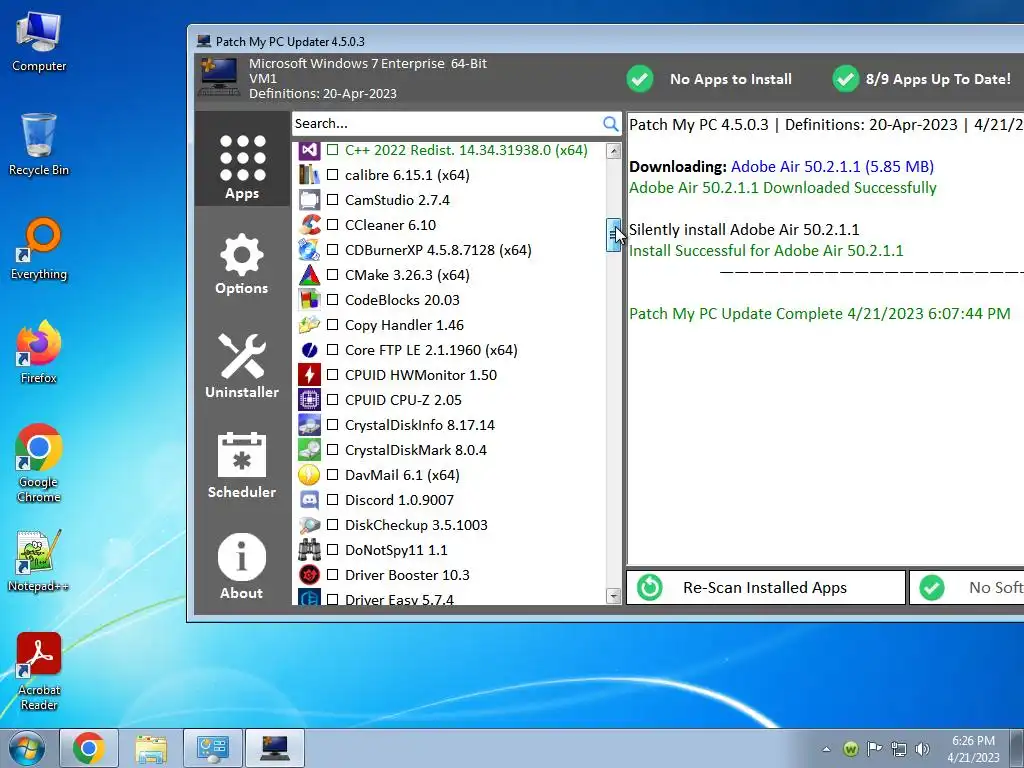The height and width of the screenshot is (768, 1024).
Task: Select the Recycle Bin desktop icon
Action: (x=39, y=144)
